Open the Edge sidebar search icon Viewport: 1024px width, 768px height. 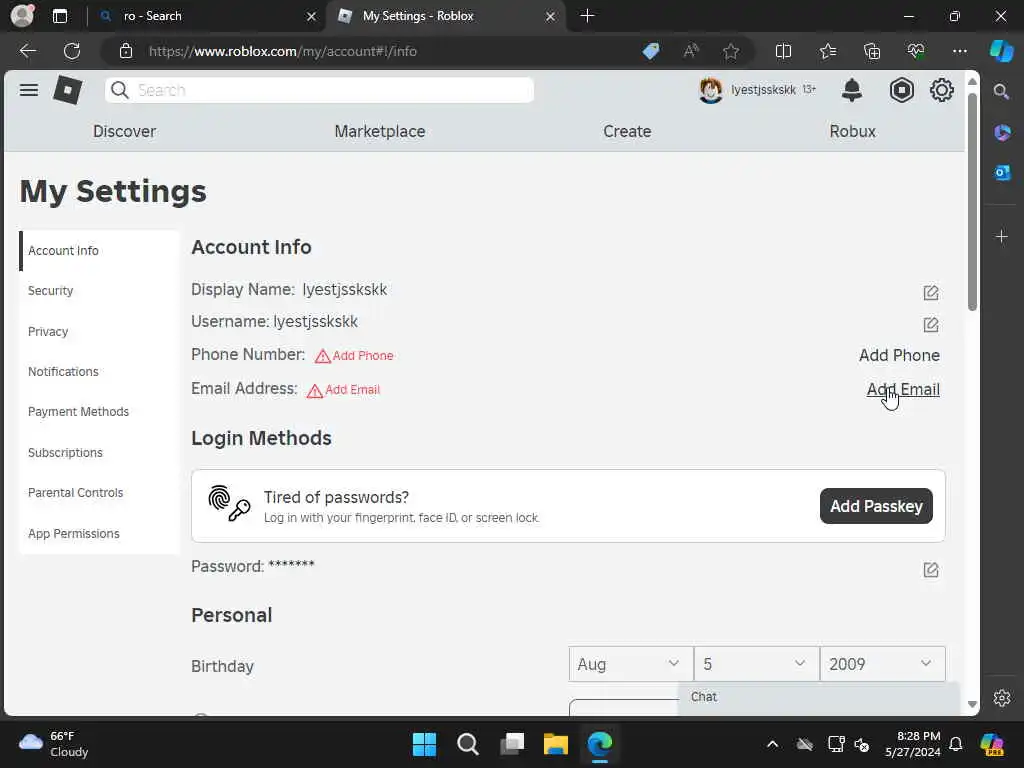click(1001, 91)
